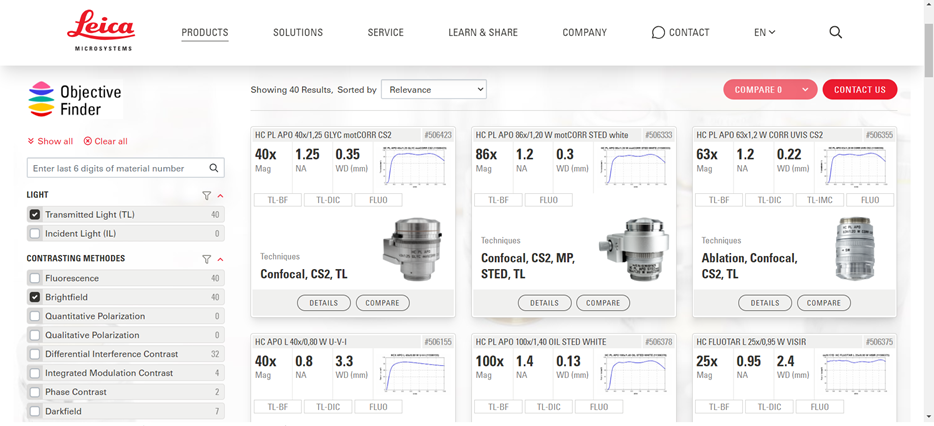934x426 pixels.
Task: Tick Qualitative Polarization checkbox
Action: pos(35,335)
